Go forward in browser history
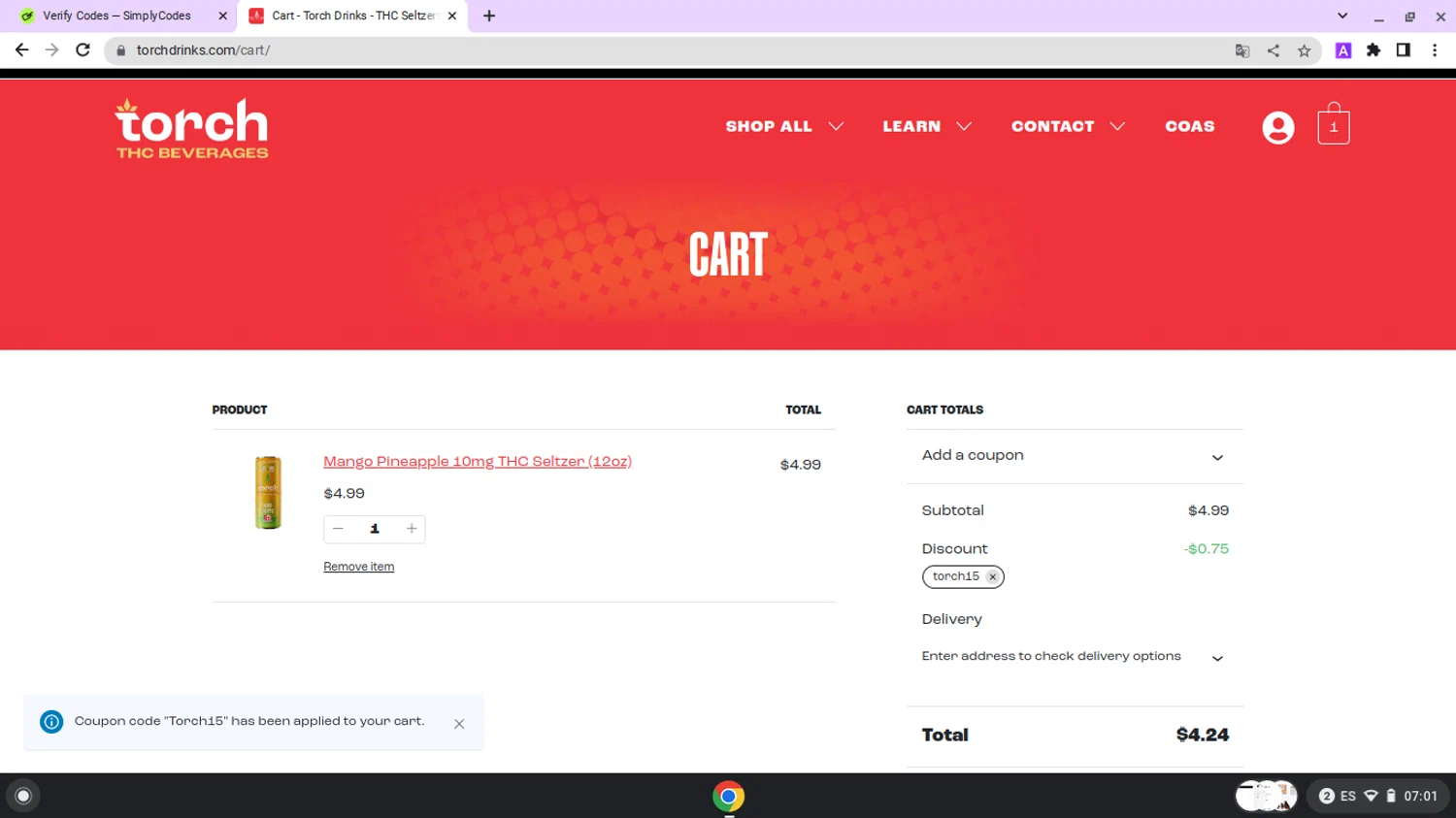 coord(52,49)
